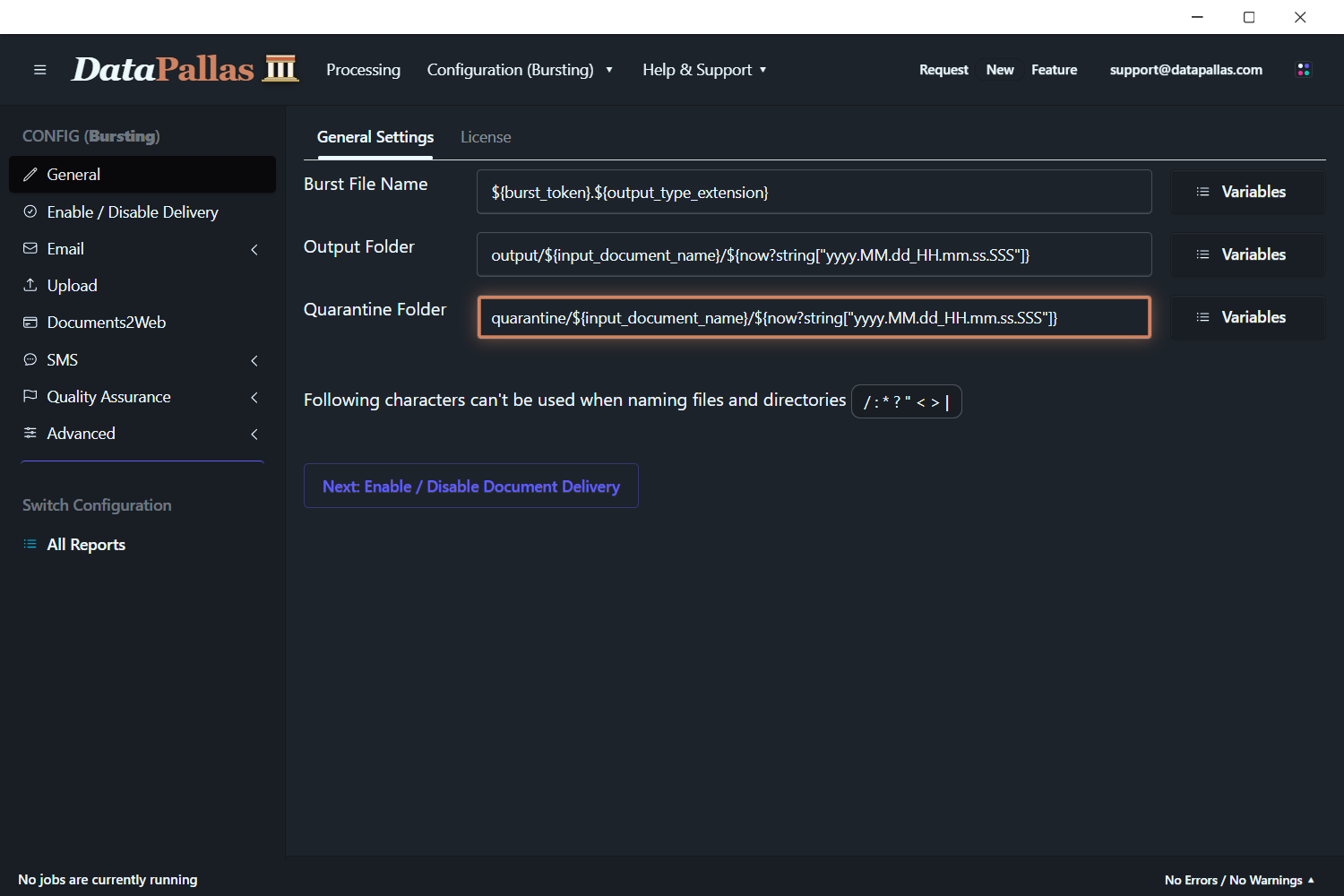
Task: Expand the SMS submenu chevron
Action: click(x=254, y=361)
